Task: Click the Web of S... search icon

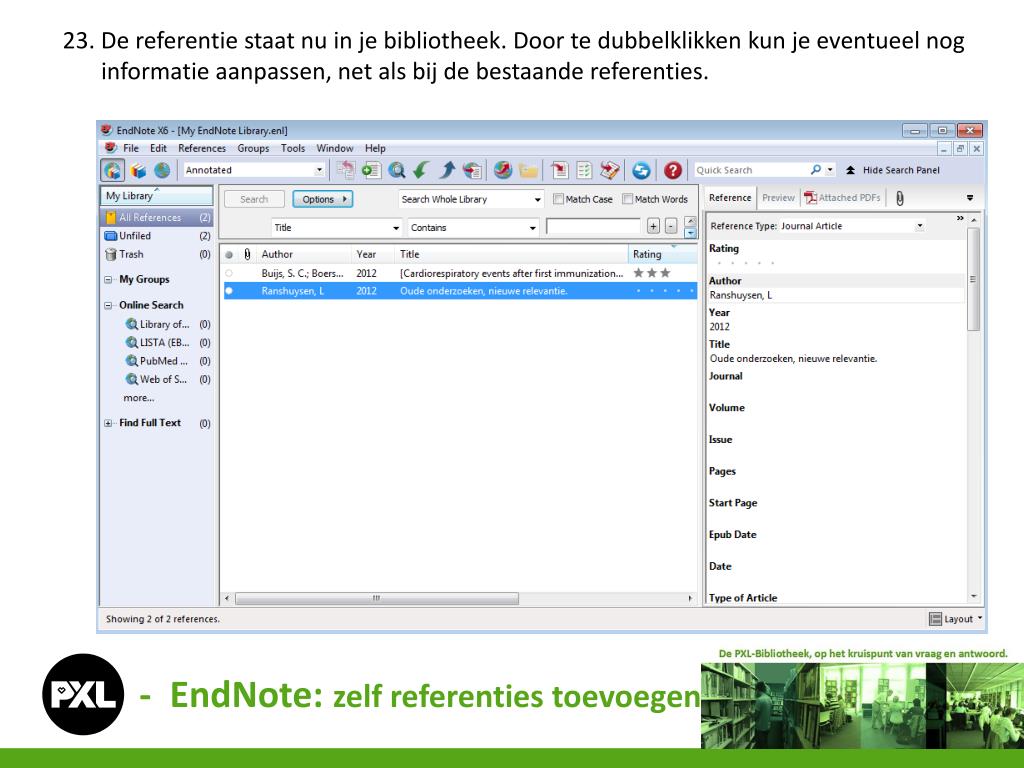Action: click(131, 379)
